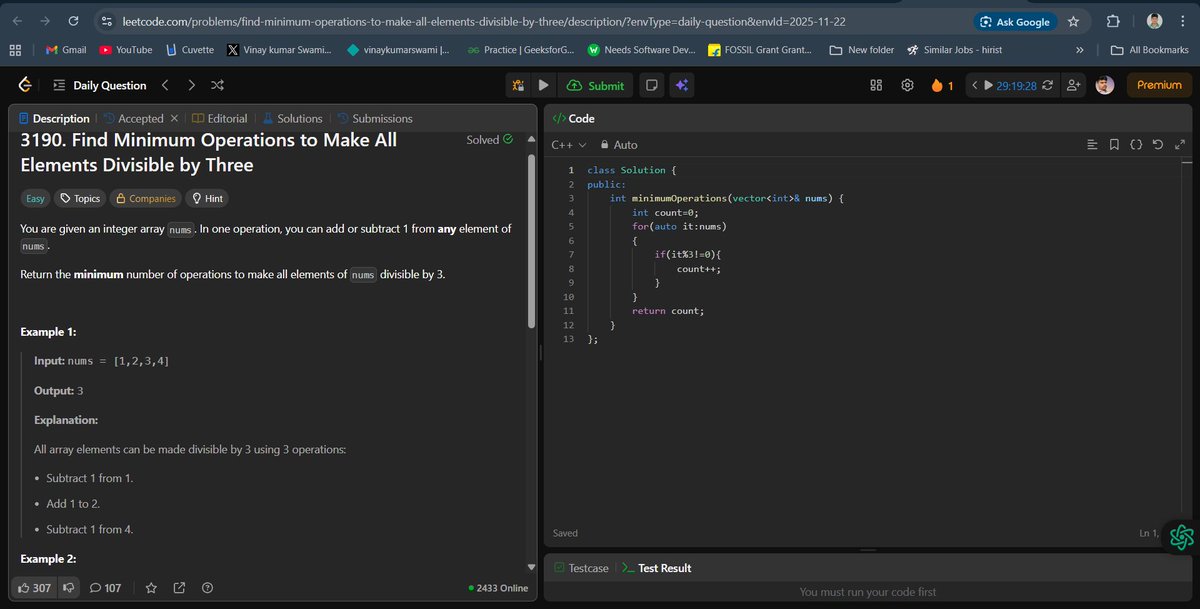Open the 107 comments

105,588
